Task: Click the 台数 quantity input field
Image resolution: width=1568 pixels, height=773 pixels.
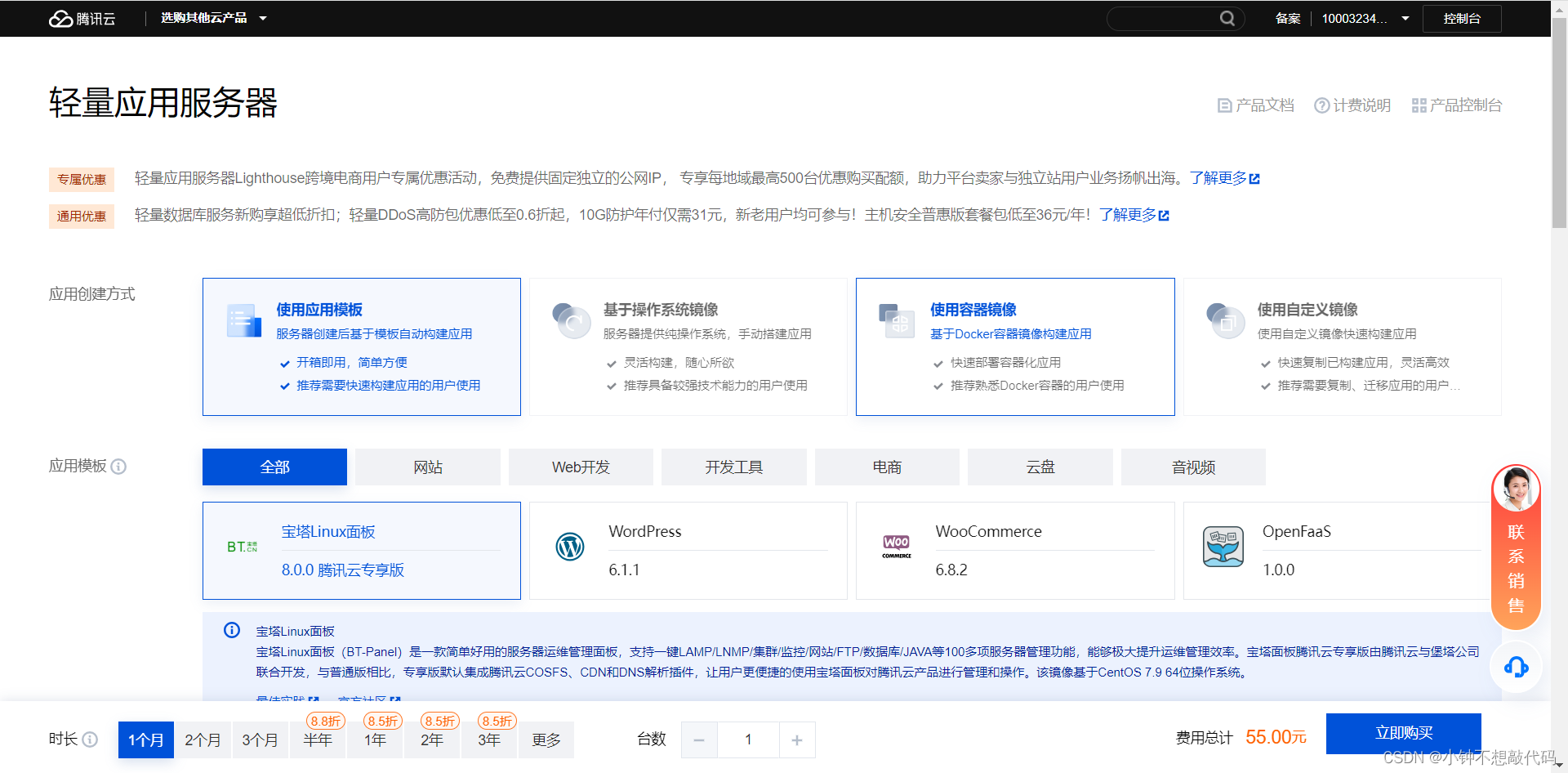Action: [748, 740]
